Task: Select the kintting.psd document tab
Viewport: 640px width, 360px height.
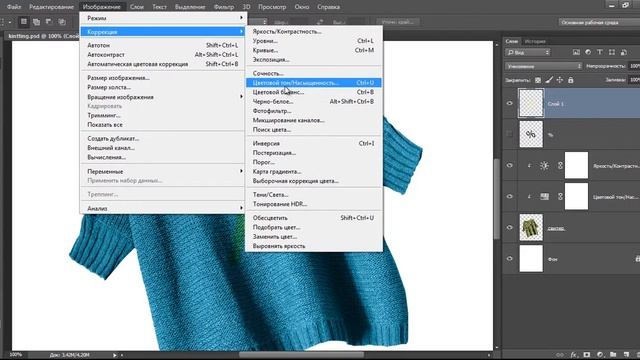Action: (x=43, y=36)
